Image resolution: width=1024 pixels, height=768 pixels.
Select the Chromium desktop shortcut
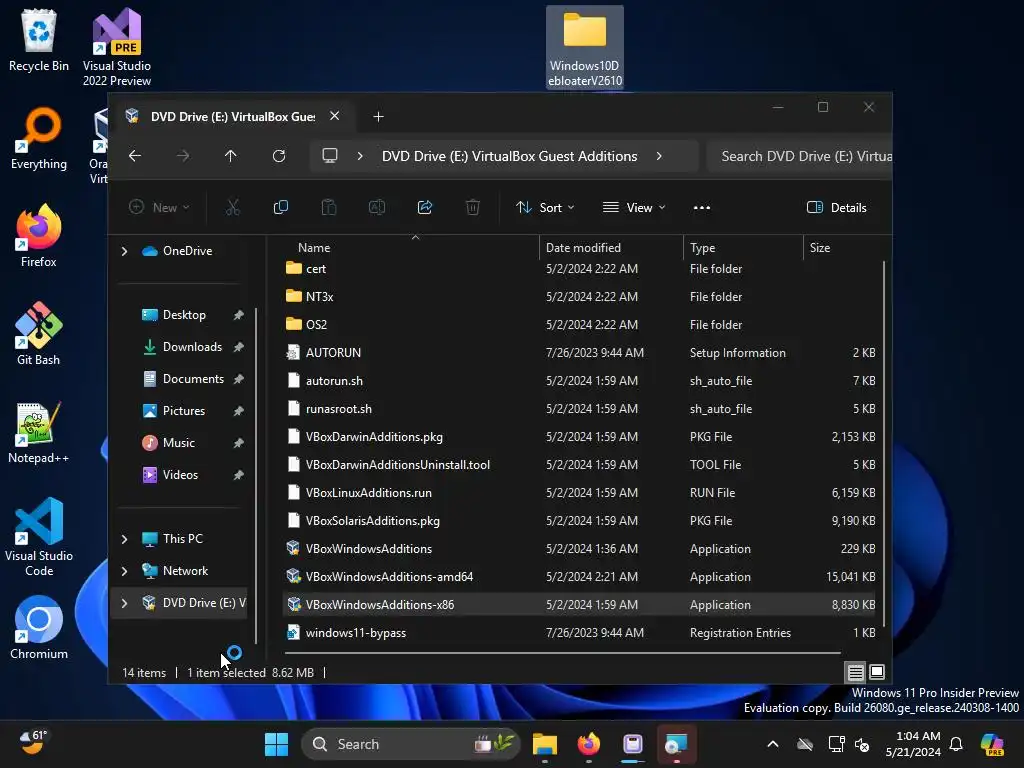tap(39, 628)
